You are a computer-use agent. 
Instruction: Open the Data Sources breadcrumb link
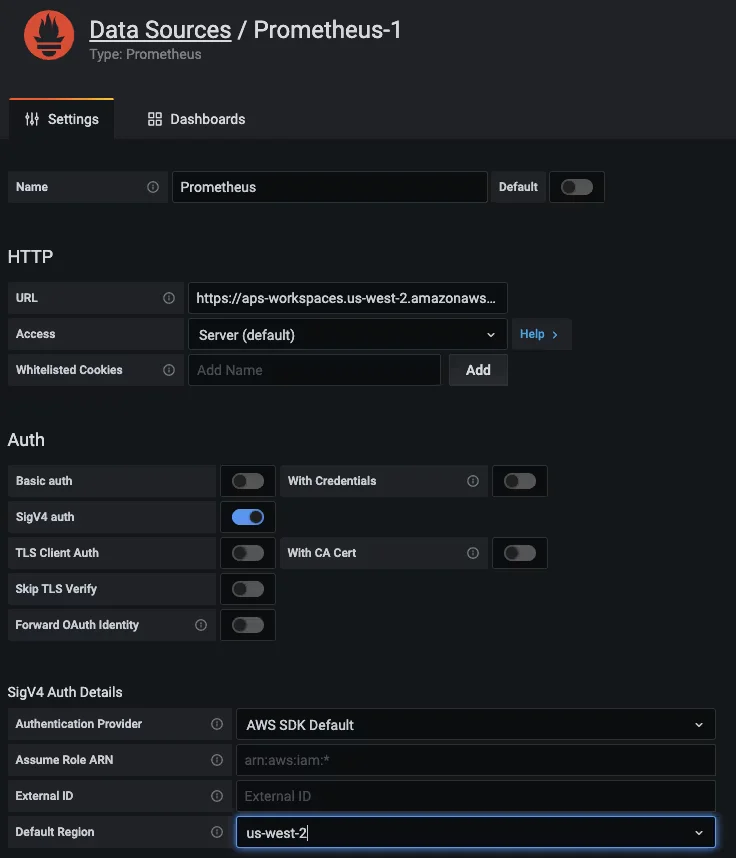(x=159, y=30)
